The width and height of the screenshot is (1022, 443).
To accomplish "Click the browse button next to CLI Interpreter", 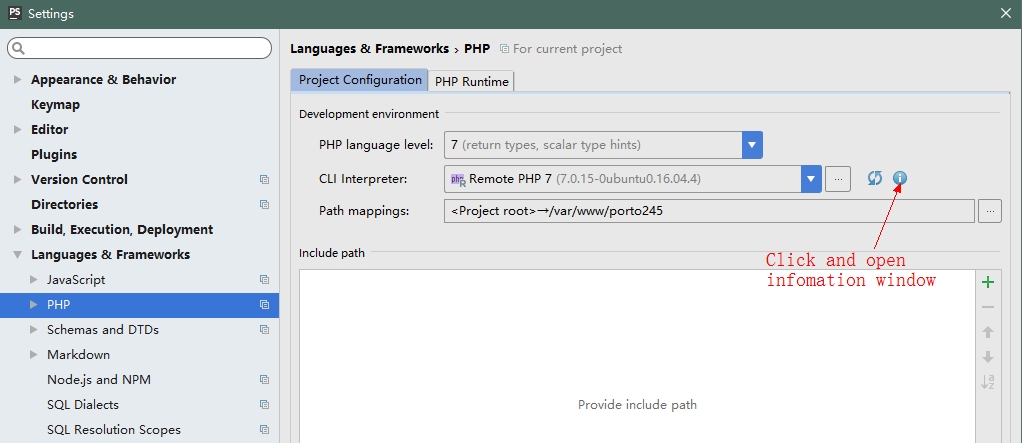I will click(839, 179).
